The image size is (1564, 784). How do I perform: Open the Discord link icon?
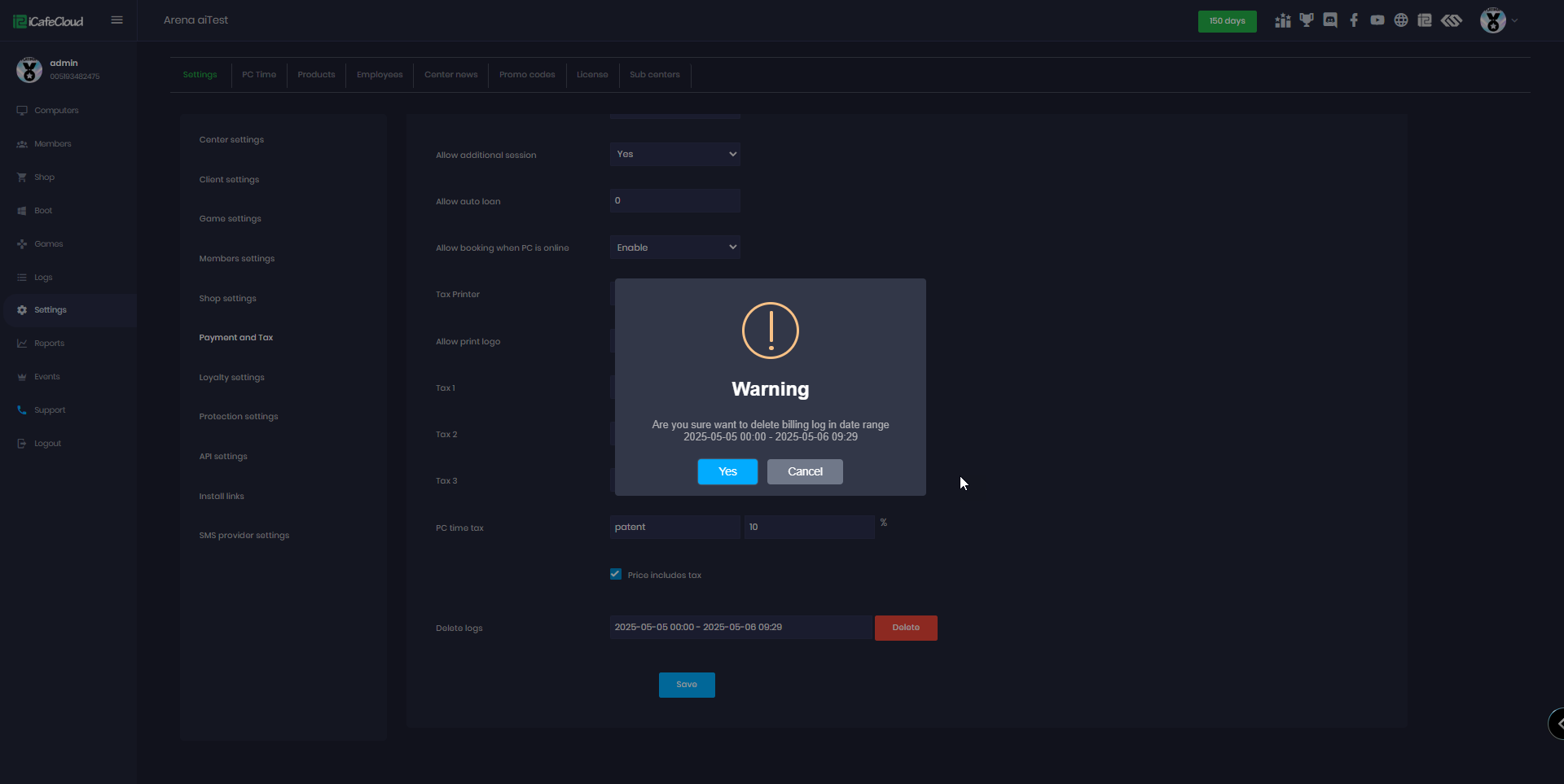[1330, 20]
